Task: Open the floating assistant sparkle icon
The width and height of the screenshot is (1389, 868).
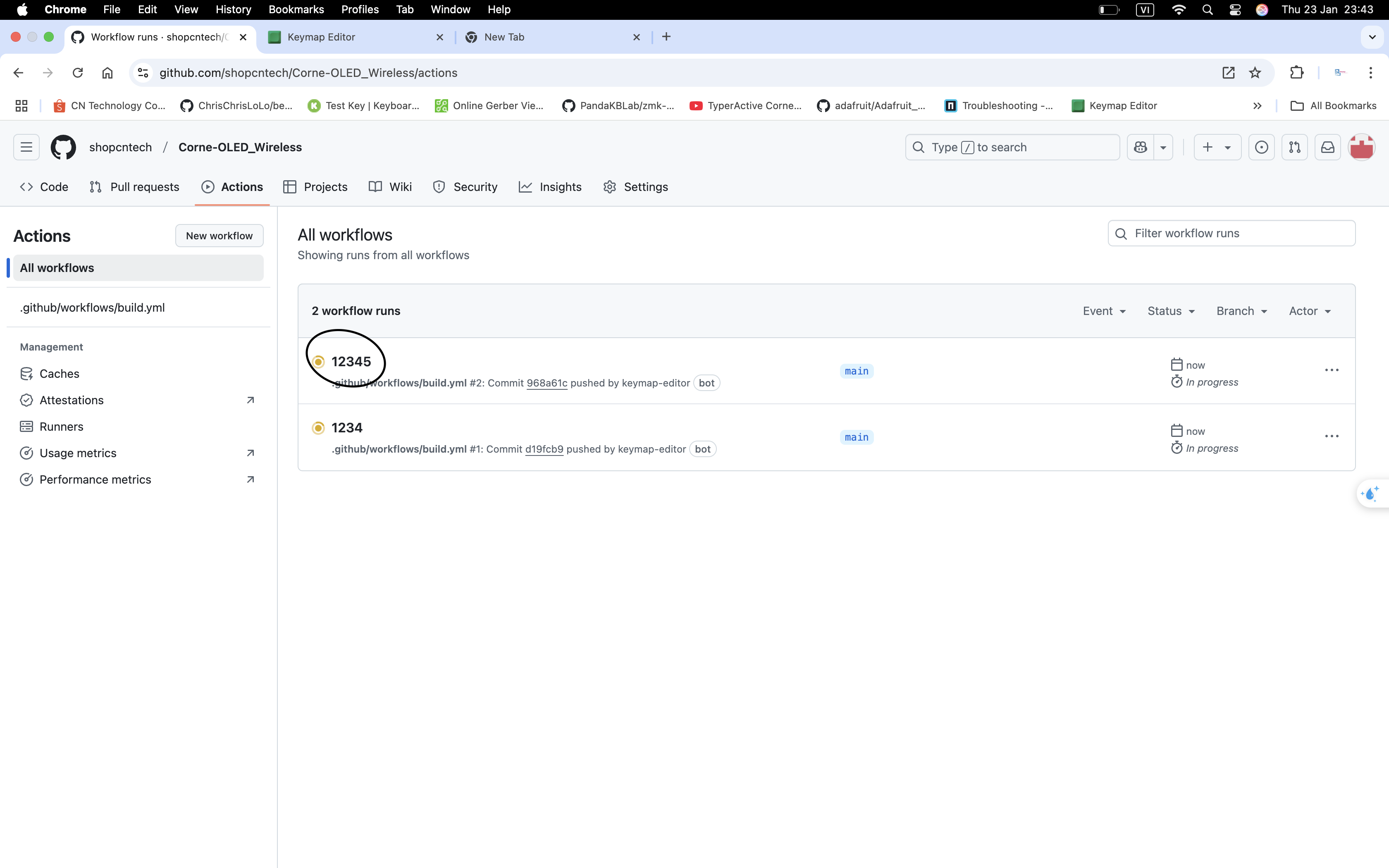Action: point(1372,494)
